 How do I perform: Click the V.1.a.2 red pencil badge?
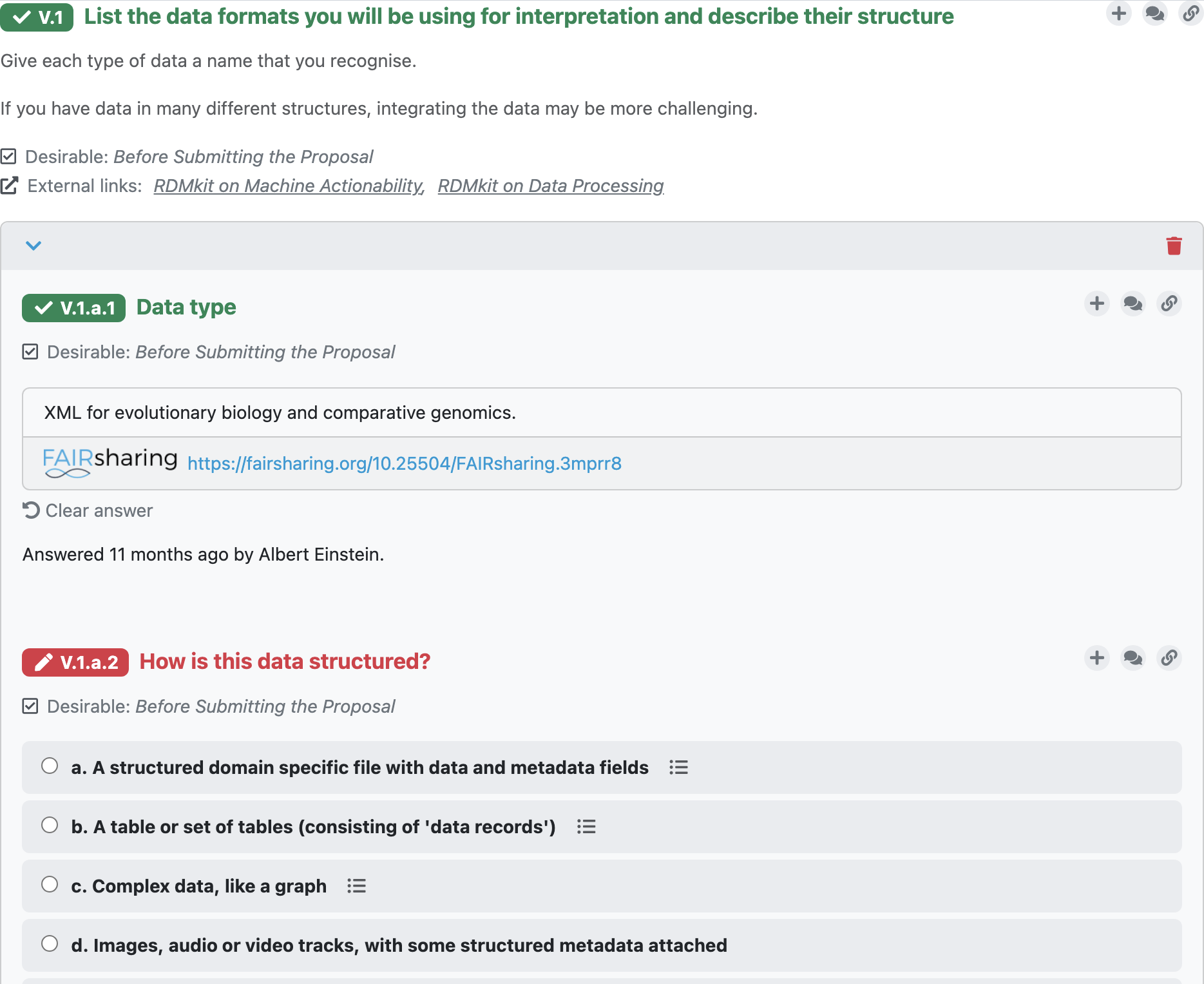pos(75,662)
